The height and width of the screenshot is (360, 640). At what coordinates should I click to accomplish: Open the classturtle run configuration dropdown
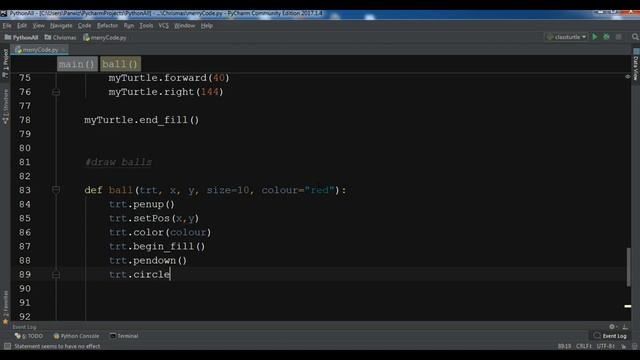point(567,37)
